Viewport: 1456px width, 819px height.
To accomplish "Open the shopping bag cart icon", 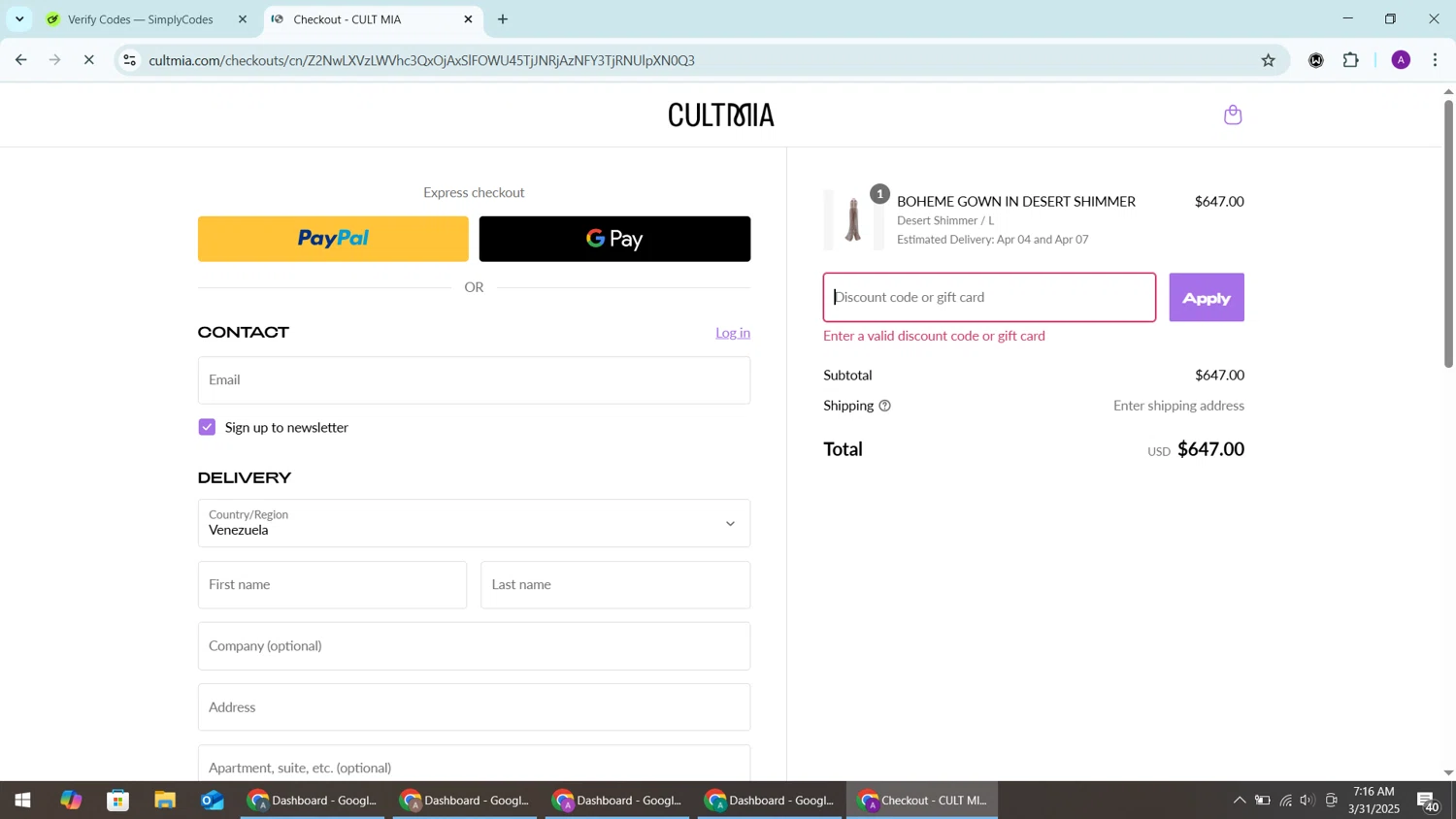I will point(1233,115).
